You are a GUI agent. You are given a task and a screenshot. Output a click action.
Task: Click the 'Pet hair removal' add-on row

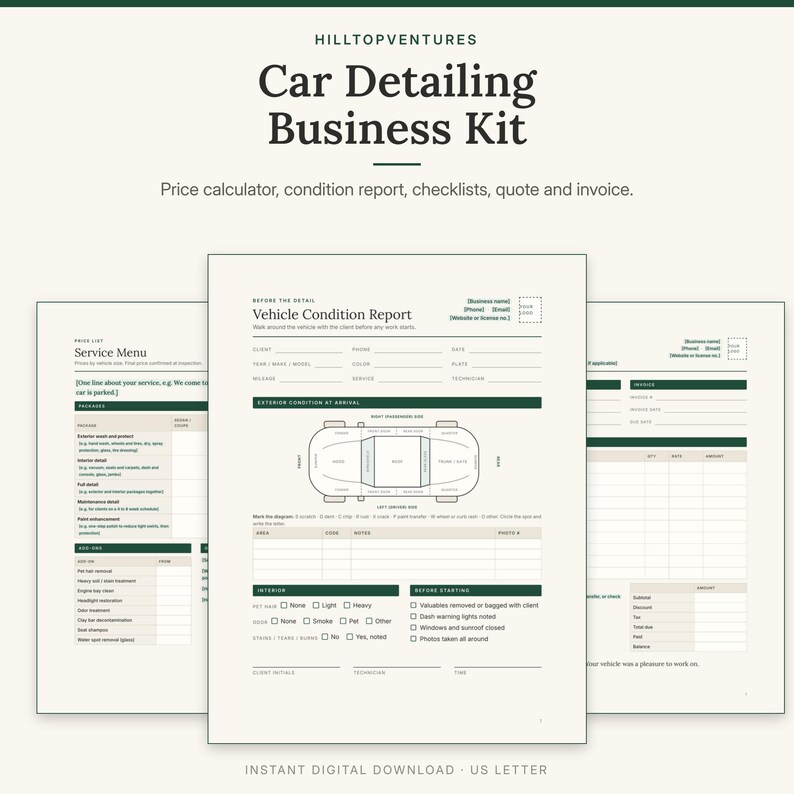(x=133, y=571)
